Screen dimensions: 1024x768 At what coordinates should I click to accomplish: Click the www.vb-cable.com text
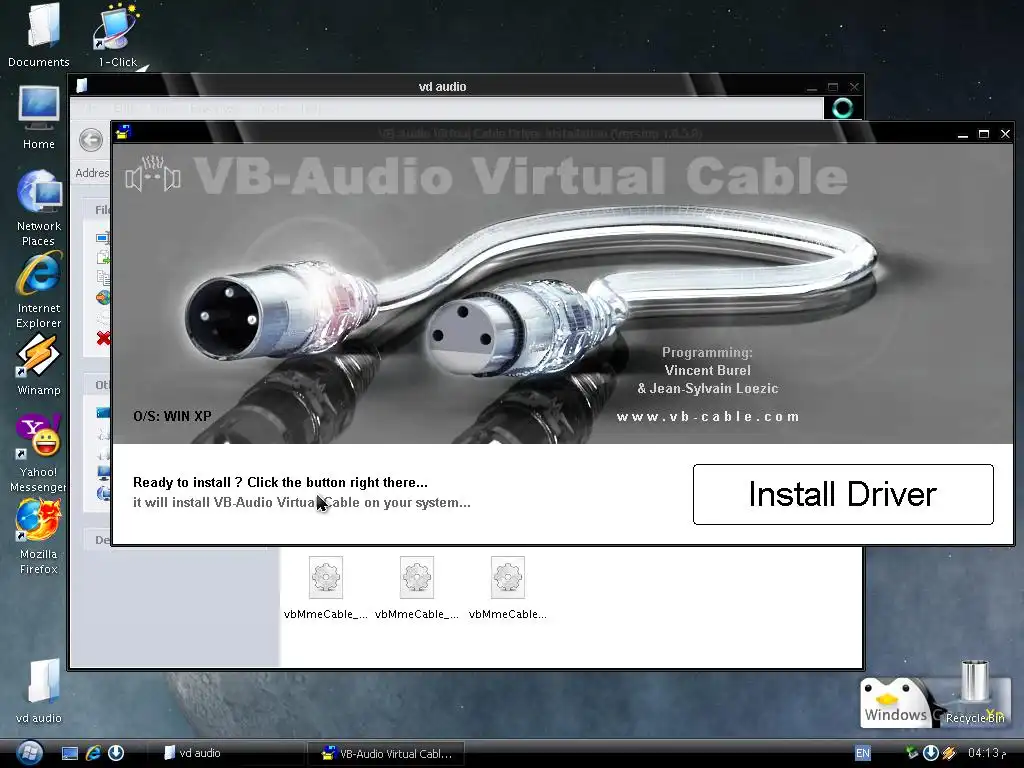pos(708,417)
